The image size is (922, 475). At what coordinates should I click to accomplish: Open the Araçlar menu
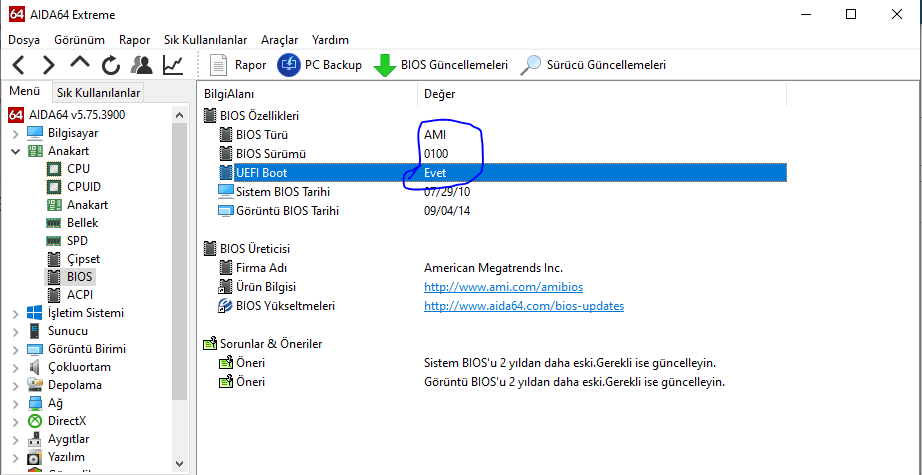tap(279, 40)
